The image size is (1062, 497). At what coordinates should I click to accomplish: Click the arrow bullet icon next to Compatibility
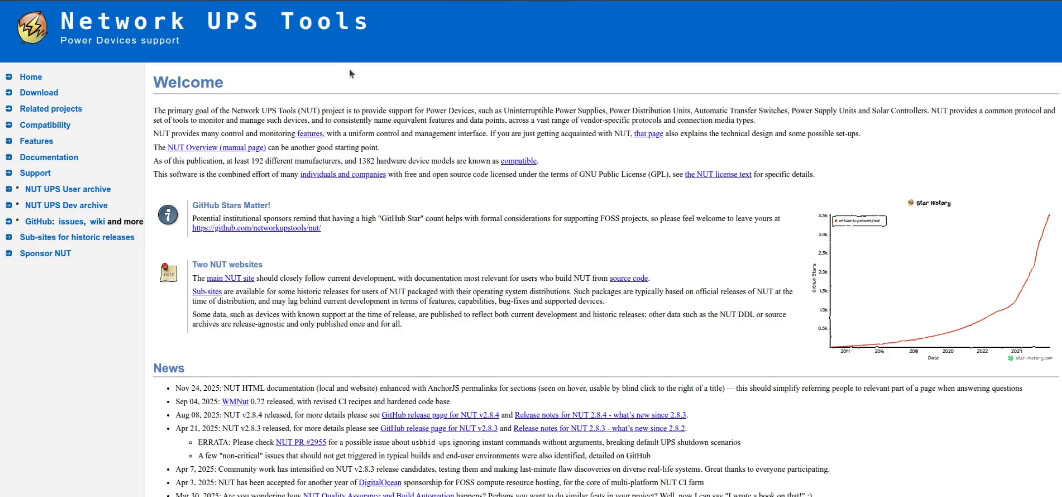click(x=8, y=126)
